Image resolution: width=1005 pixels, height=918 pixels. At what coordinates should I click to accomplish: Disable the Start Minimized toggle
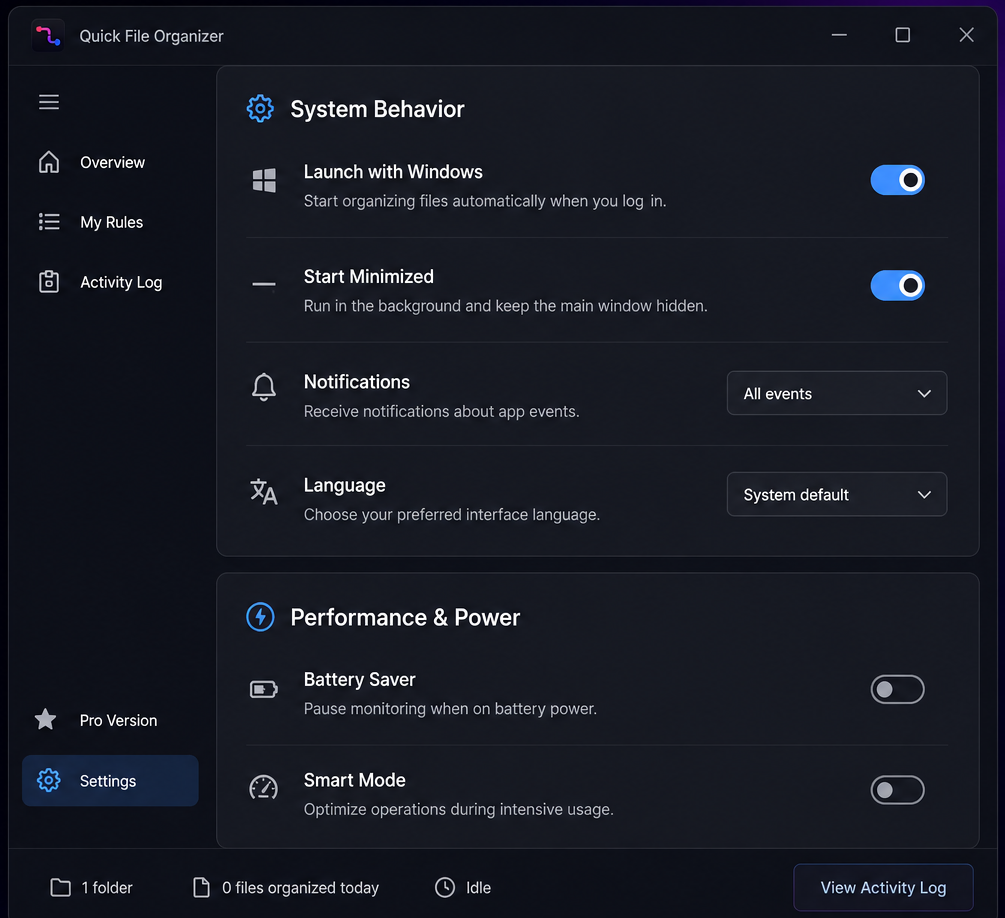(x=897, y=285)
